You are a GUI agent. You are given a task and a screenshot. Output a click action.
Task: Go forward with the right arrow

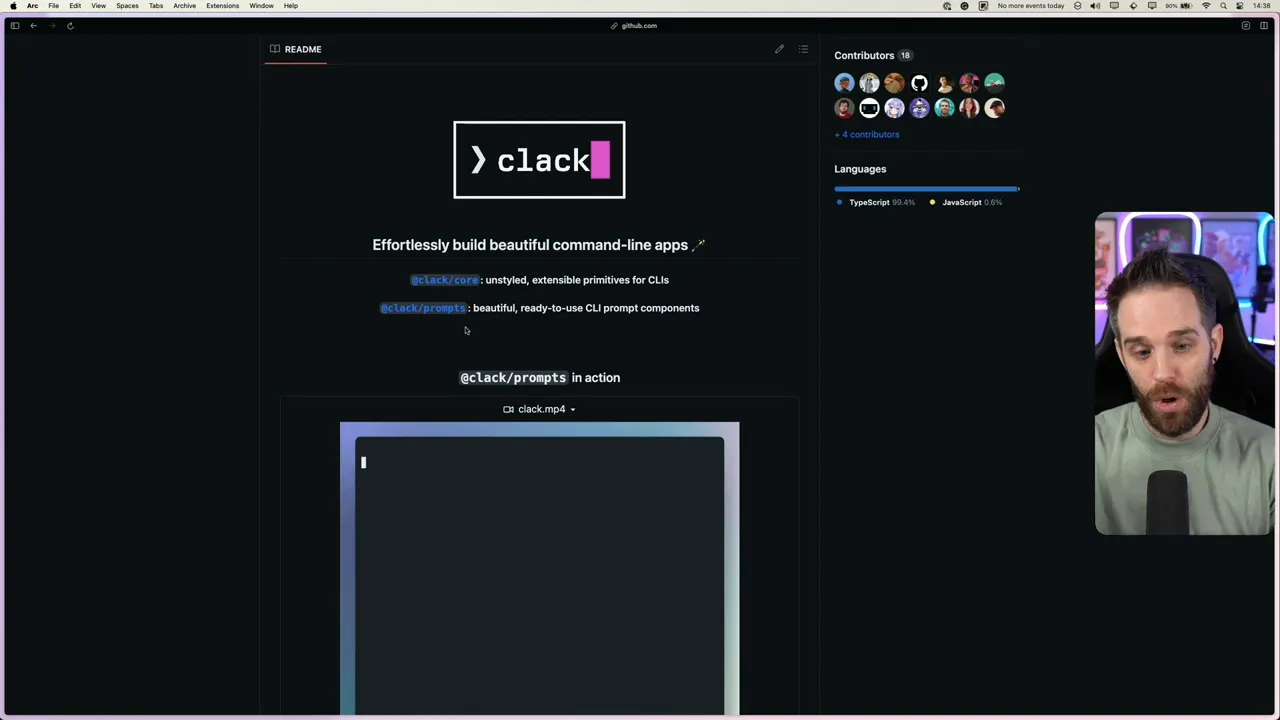52,25
